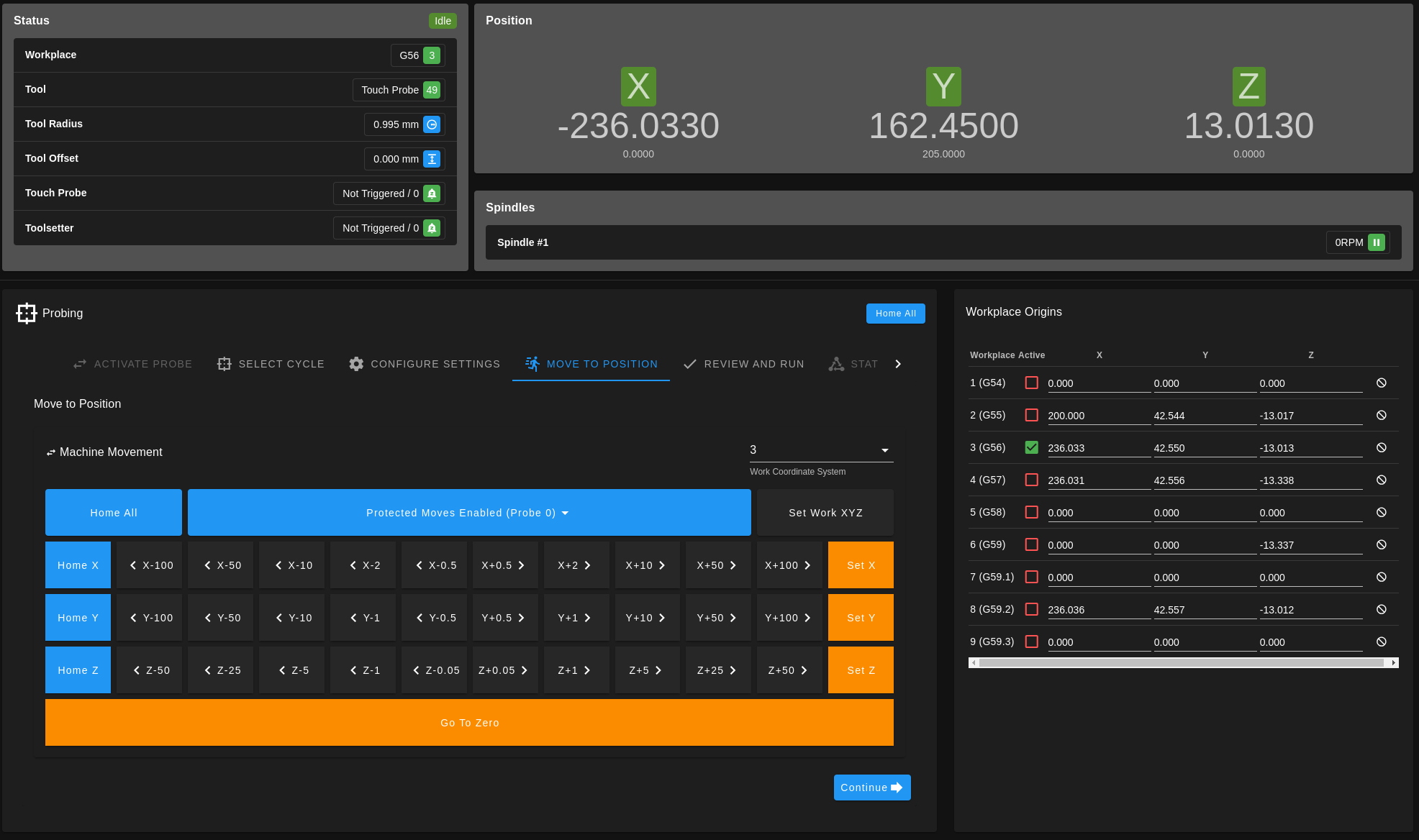The height and width of the screenshot is (840, 1419).
Task: Click the Continue button
Action: click(x=872, y=787)
